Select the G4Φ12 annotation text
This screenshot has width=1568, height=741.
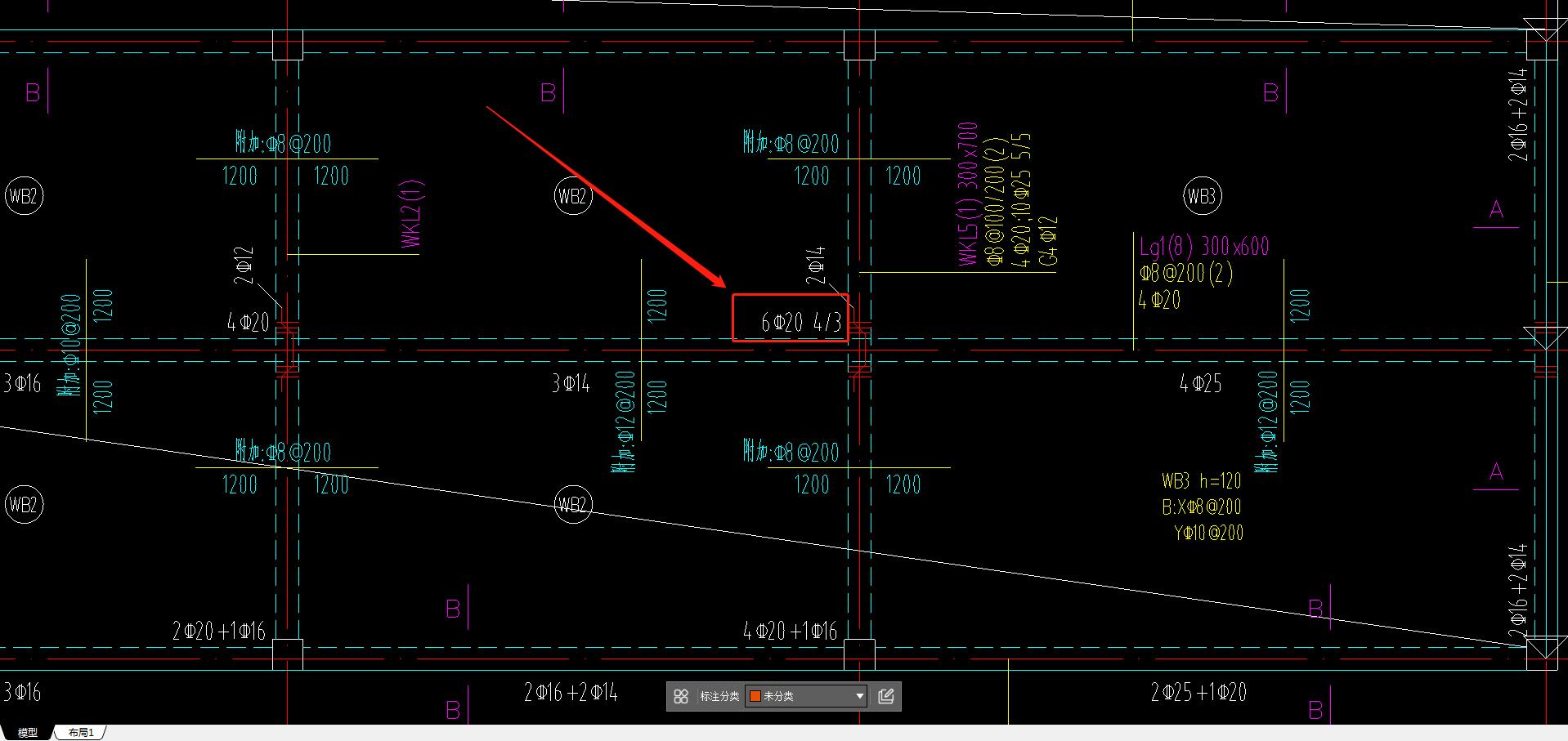click(1048, 241)
